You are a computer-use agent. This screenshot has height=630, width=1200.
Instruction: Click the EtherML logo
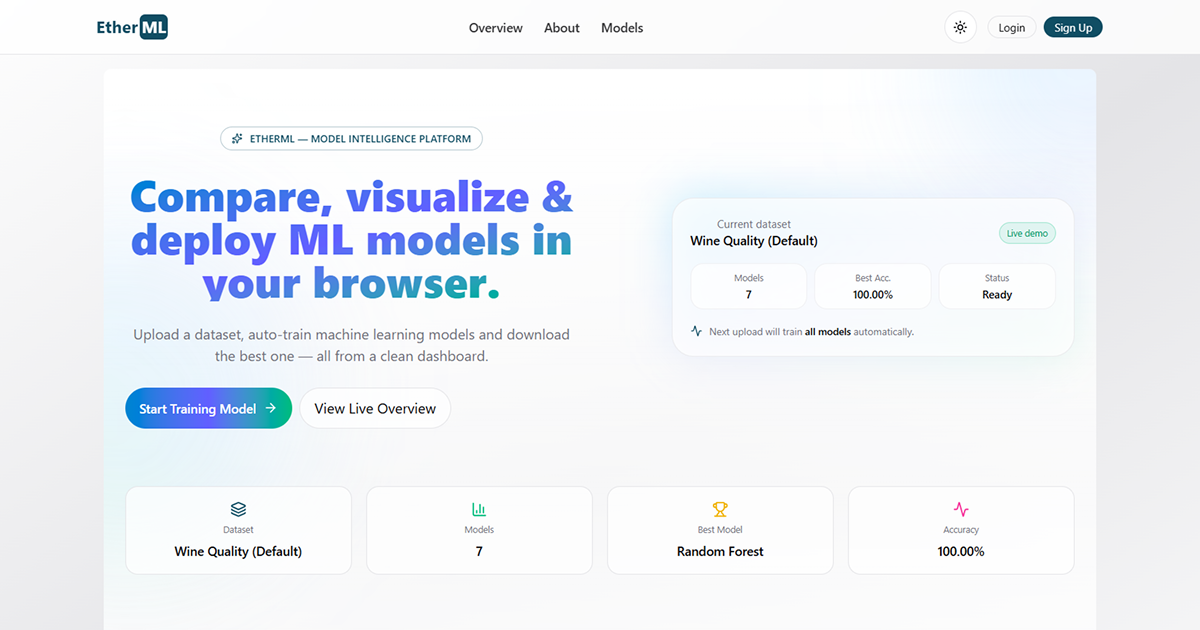[x=132, y=28]
